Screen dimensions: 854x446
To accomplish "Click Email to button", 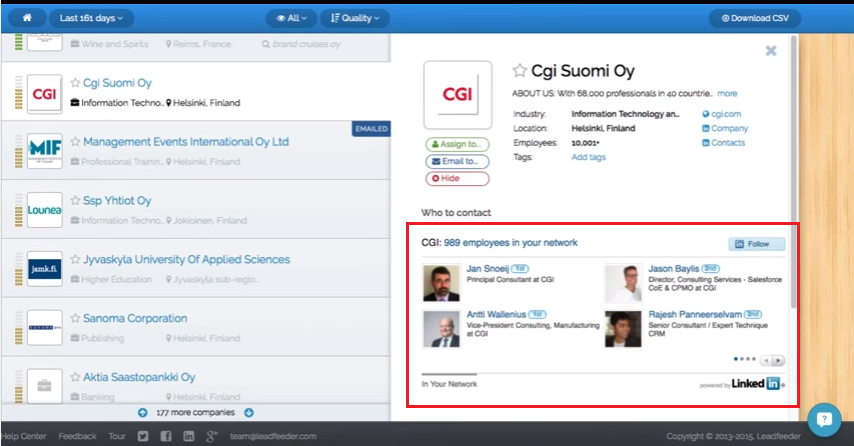I will point(457,161).
